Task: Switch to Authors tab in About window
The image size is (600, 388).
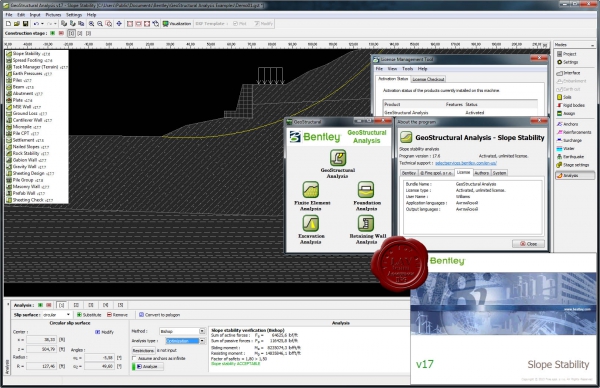Action: pyautogui.click(x=481, y=173)
